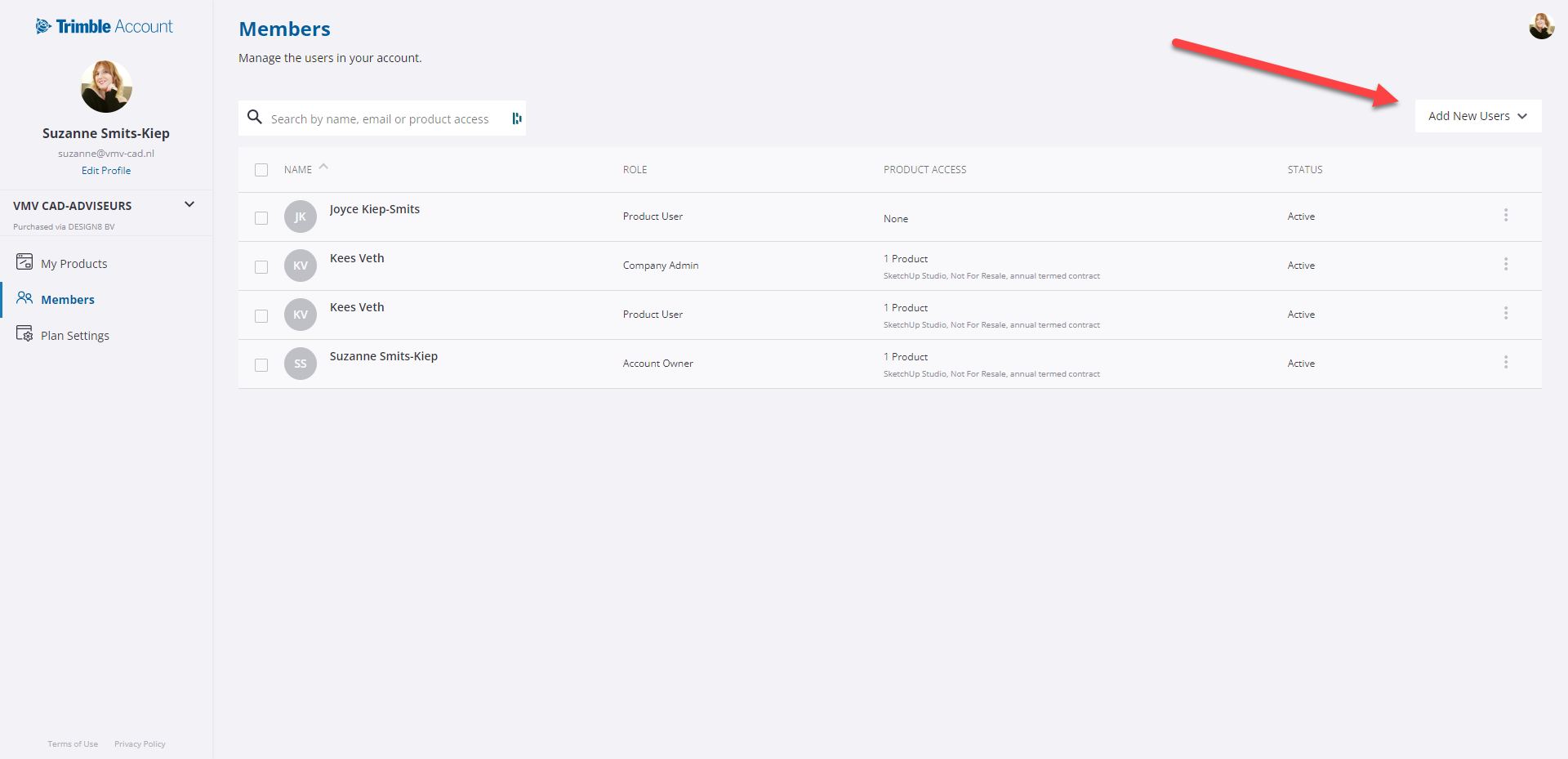Click the large sidebar profile photo

(106, 87)
